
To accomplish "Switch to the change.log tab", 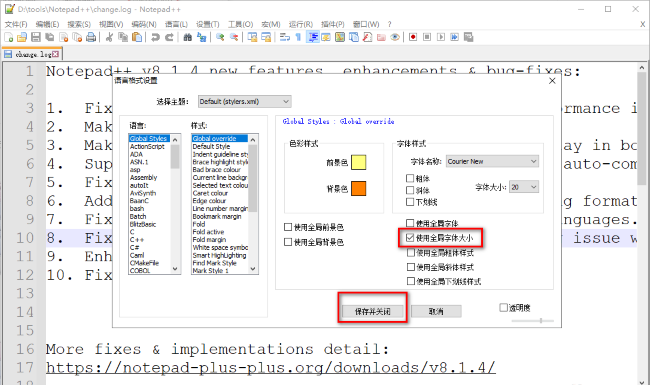I will [32, 54].
